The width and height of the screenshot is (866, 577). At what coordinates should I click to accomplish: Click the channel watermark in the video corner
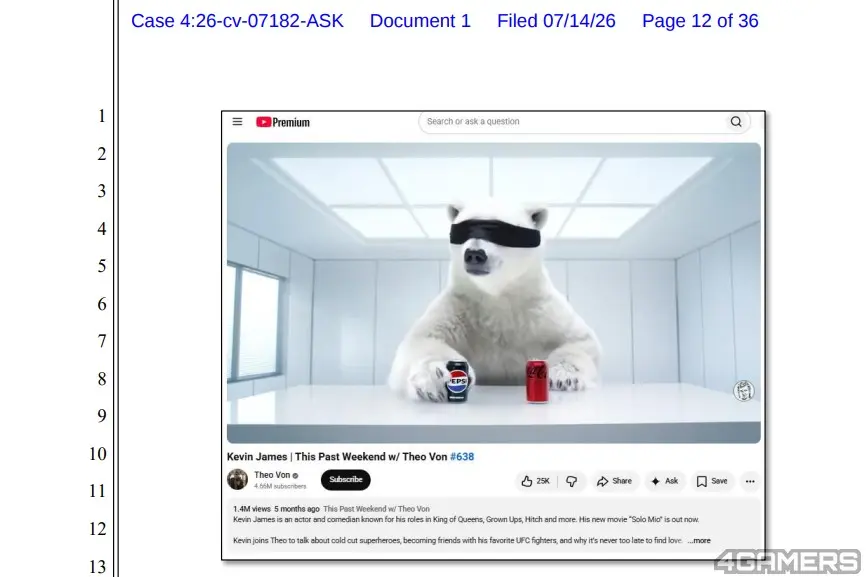(x=743, y=390)
